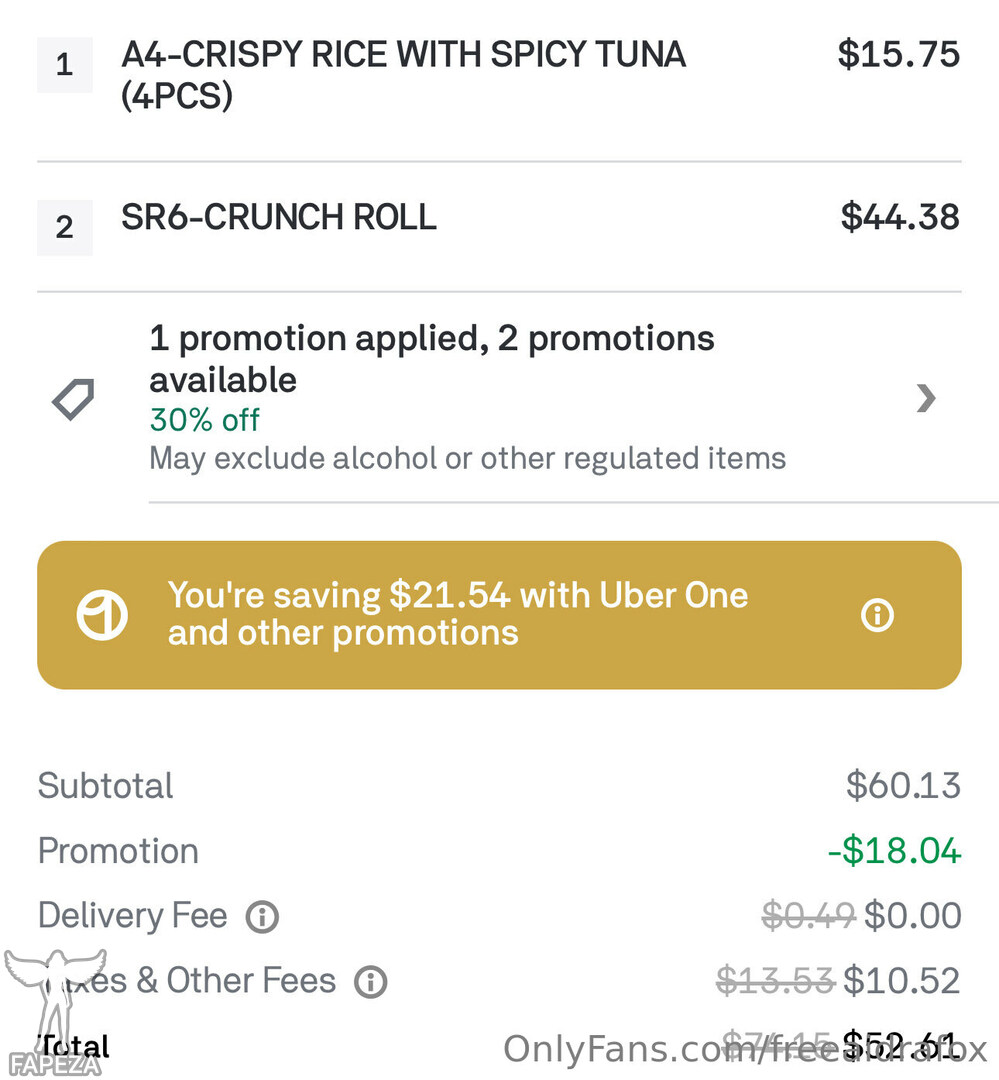Click the promotion tag icon
This screenshot has height=1080, width=999.
coord(73,399)
